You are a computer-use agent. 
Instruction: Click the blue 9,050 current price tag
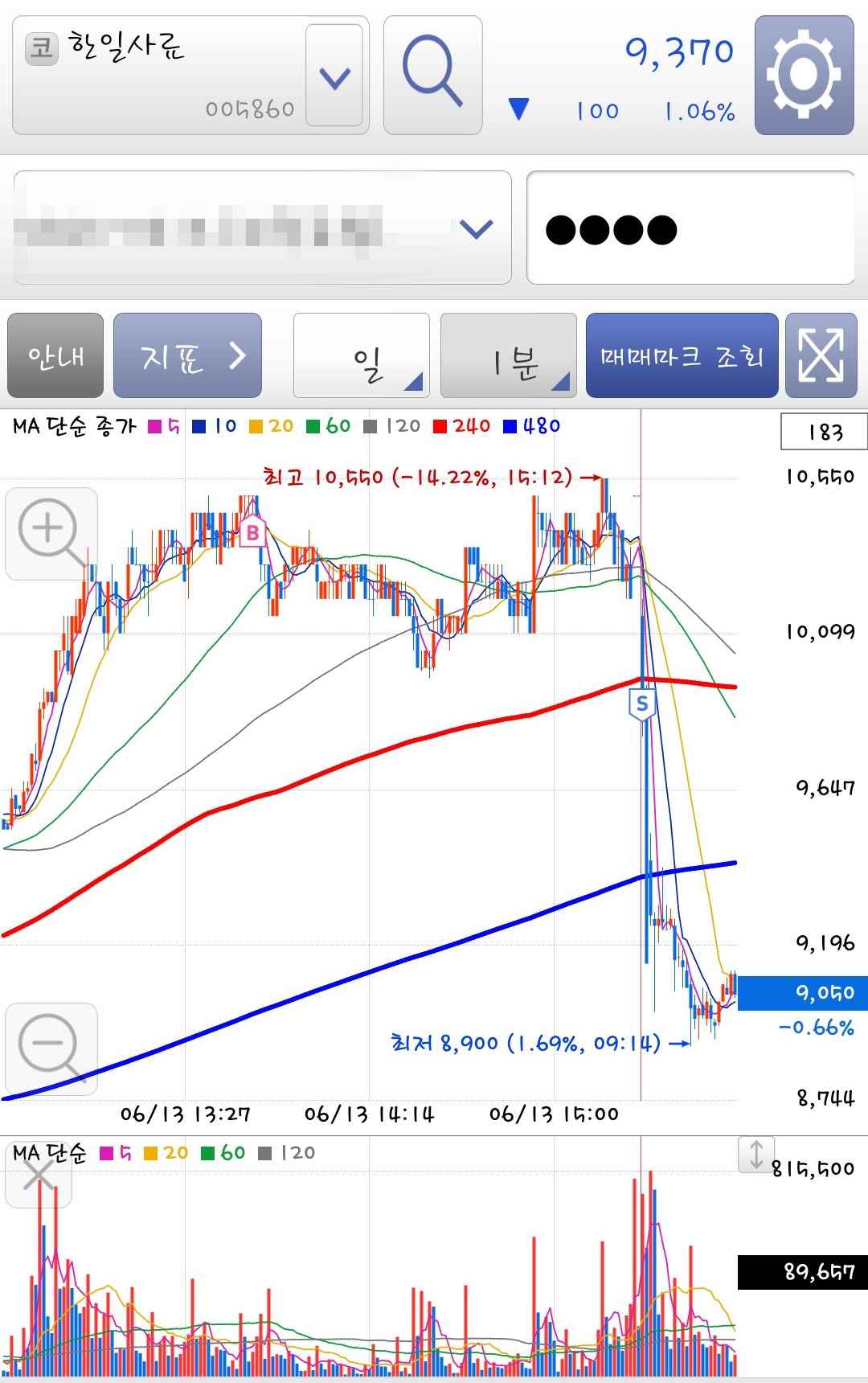pyautogui.click(x=803, y=993)
